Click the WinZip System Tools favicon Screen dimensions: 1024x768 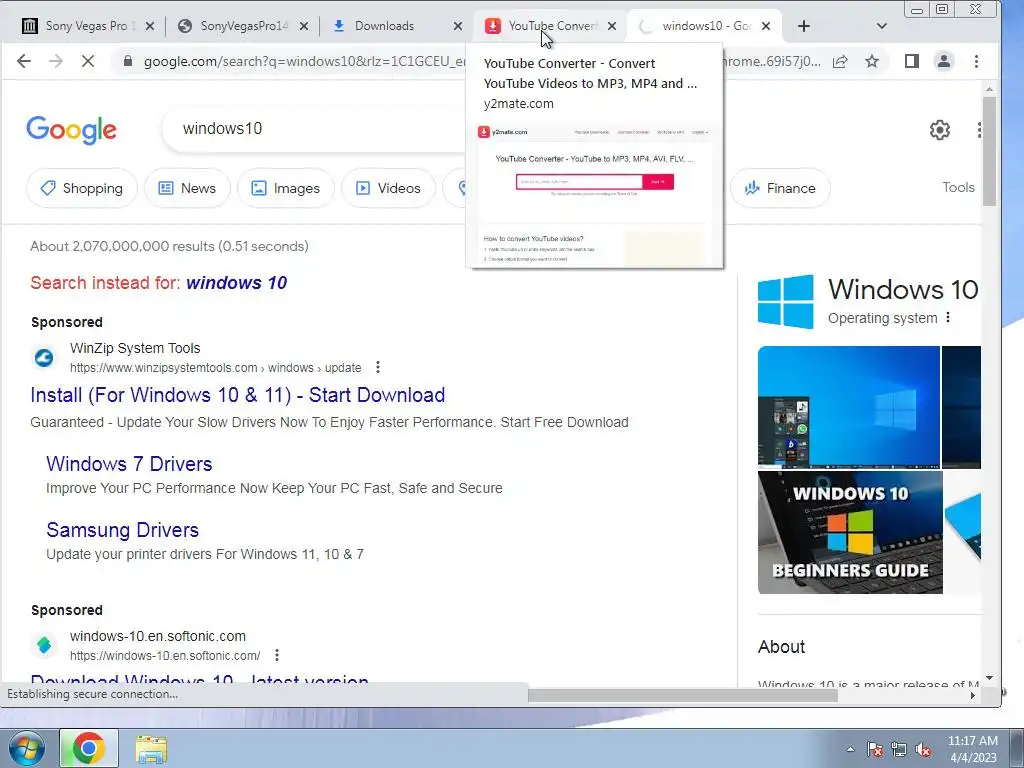tap(44, 358)
